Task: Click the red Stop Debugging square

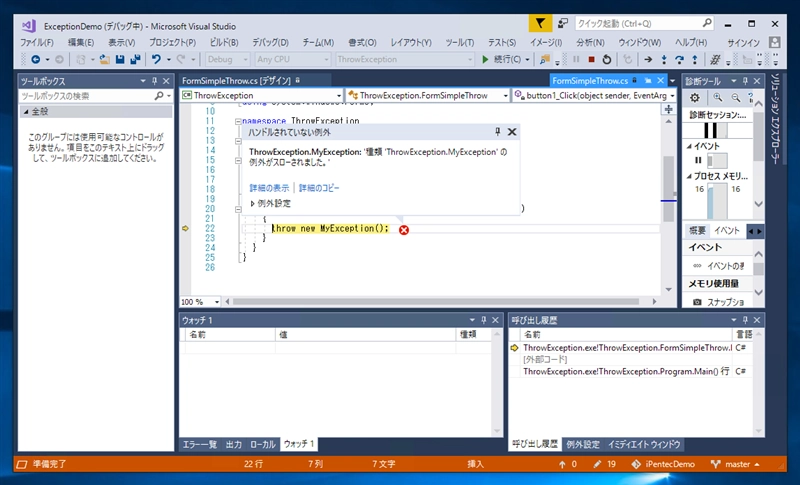Action: click(x=591, y=60)
